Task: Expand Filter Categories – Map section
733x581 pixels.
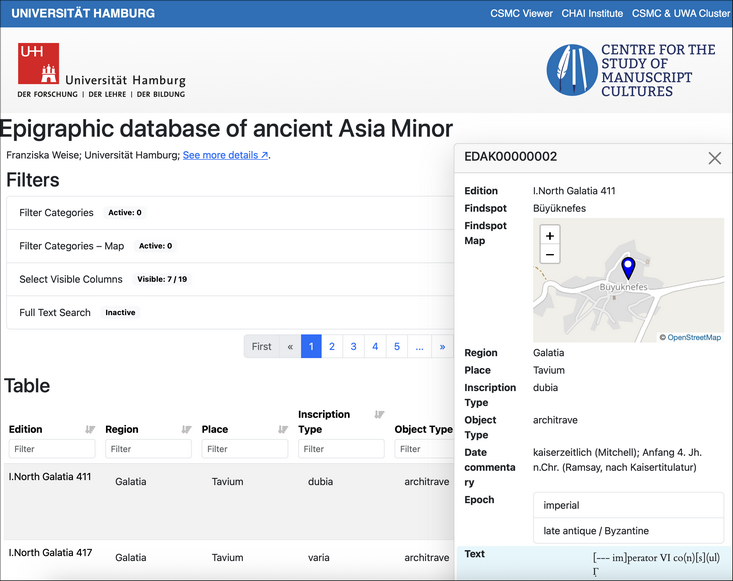Action: coord(71,246)
